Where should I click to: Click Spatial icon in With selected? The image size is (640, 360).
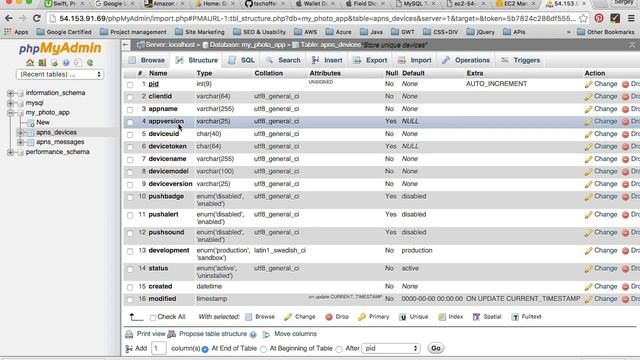pyautogui.click(x=476, y=317)
